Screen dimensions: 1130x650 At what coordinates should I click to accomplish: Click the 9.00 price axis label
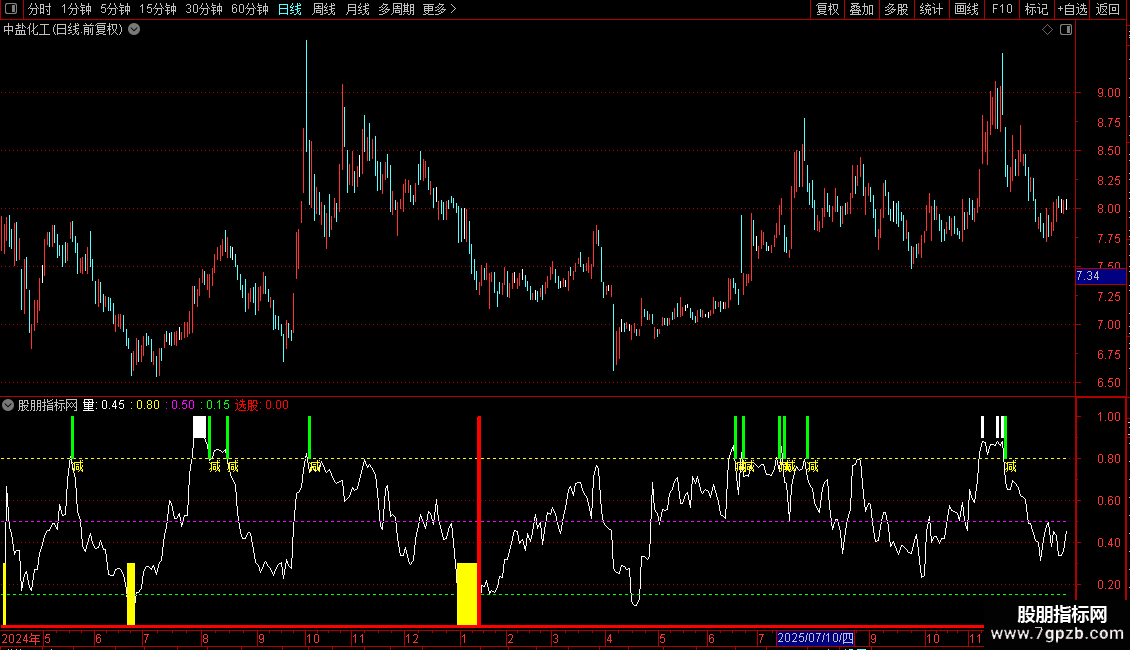coord(1108,93)
